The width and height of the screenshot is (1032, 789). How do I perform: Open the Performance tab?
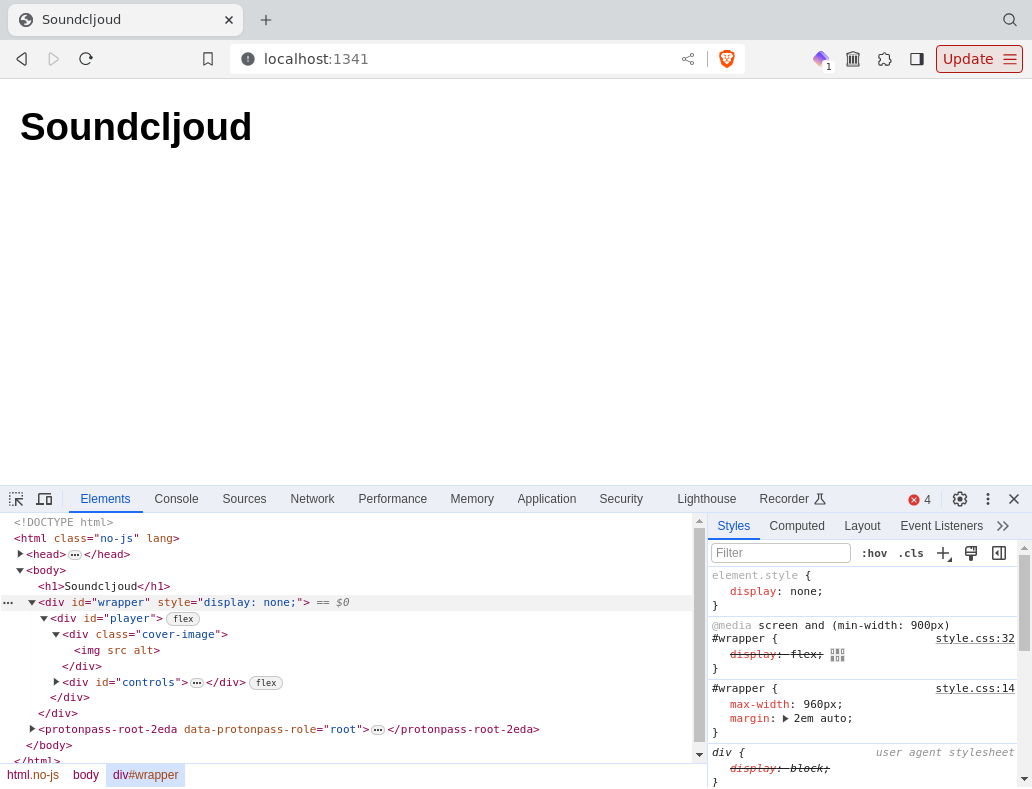click(392, 499)
